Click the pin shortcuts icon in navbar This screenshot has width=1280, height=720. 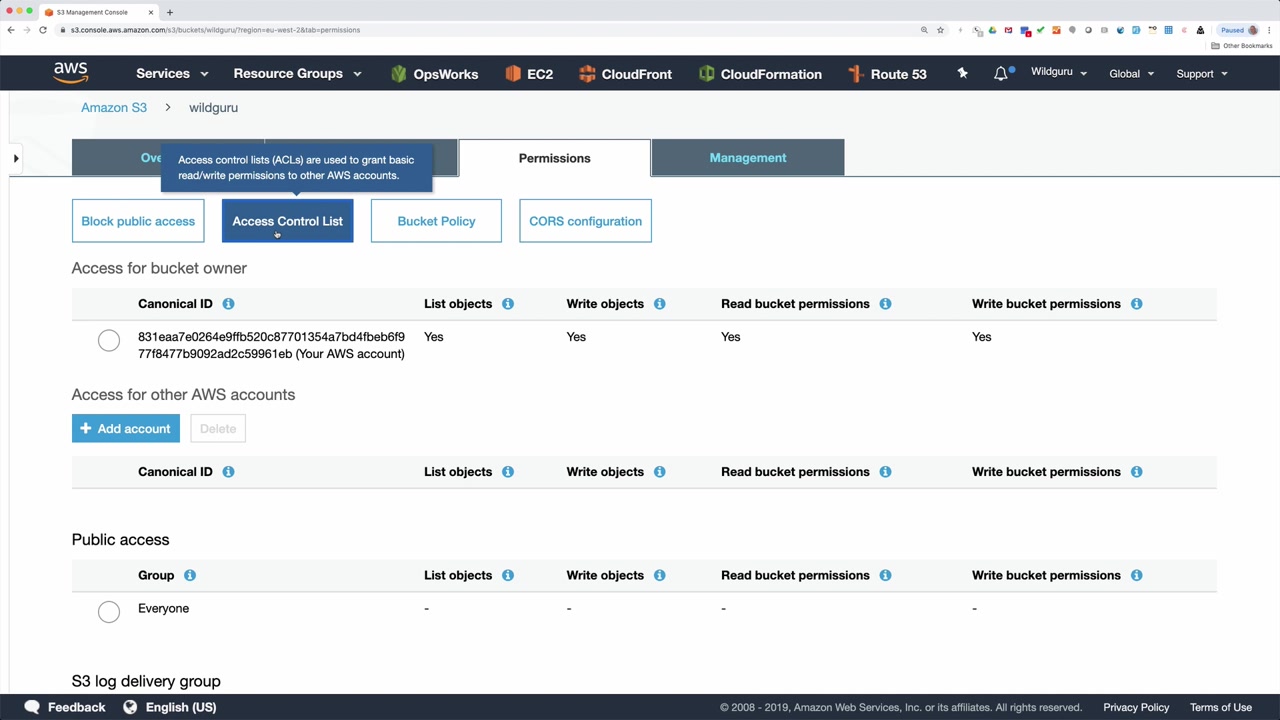(x=962, y=73)
